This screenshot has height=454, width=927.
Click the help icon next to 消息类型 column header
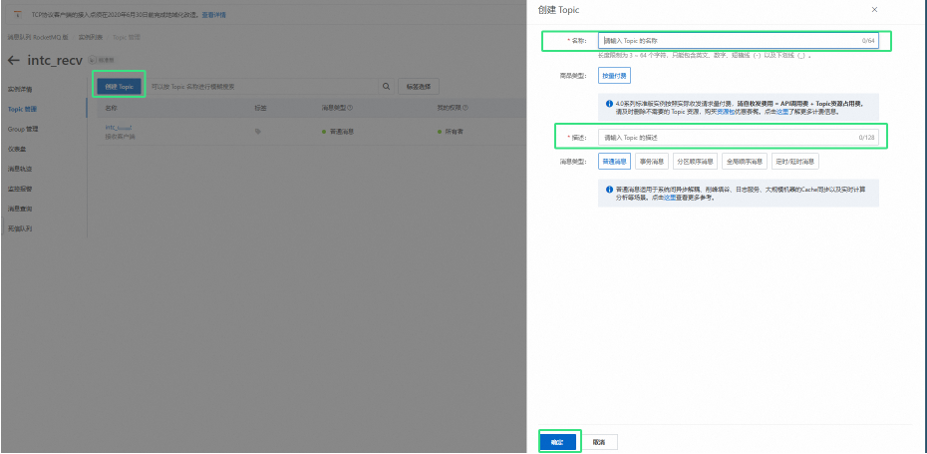point(350,108)
